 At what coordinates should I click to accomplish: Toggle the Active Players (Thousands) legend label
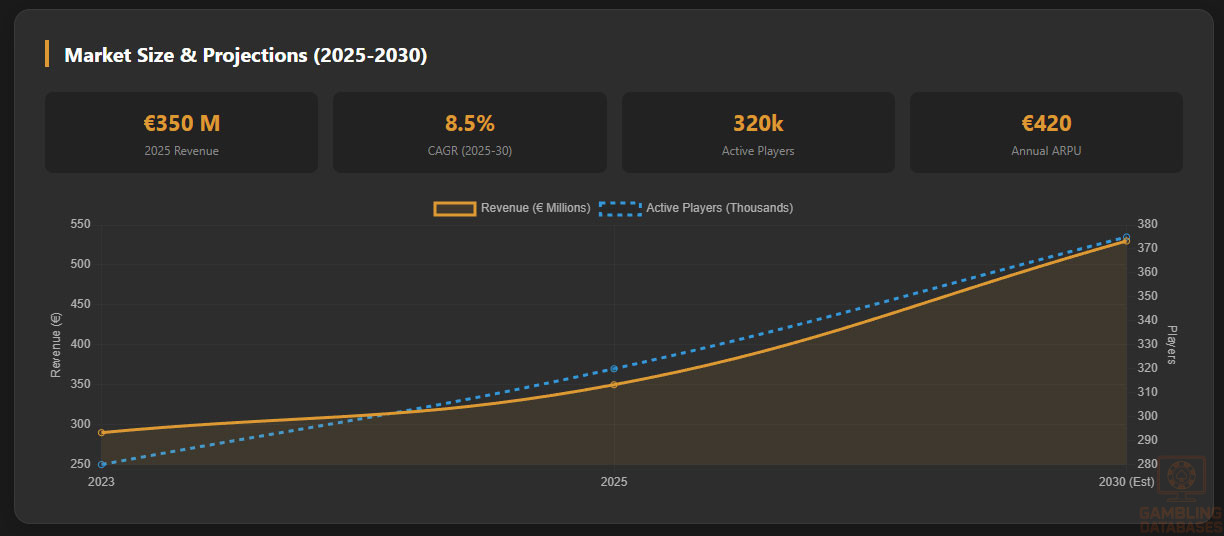(719, 208)
